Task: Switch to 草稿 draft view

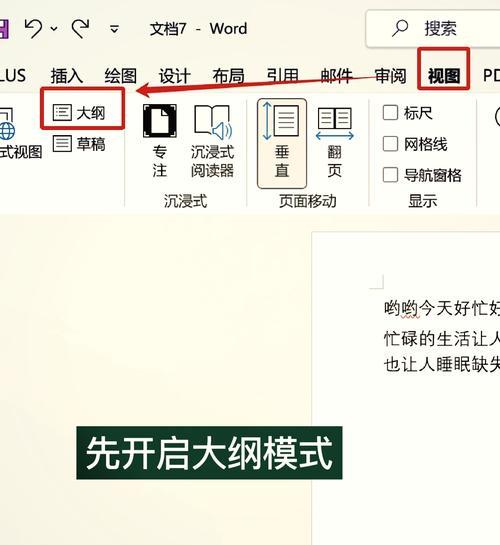Action: point(79,144)
